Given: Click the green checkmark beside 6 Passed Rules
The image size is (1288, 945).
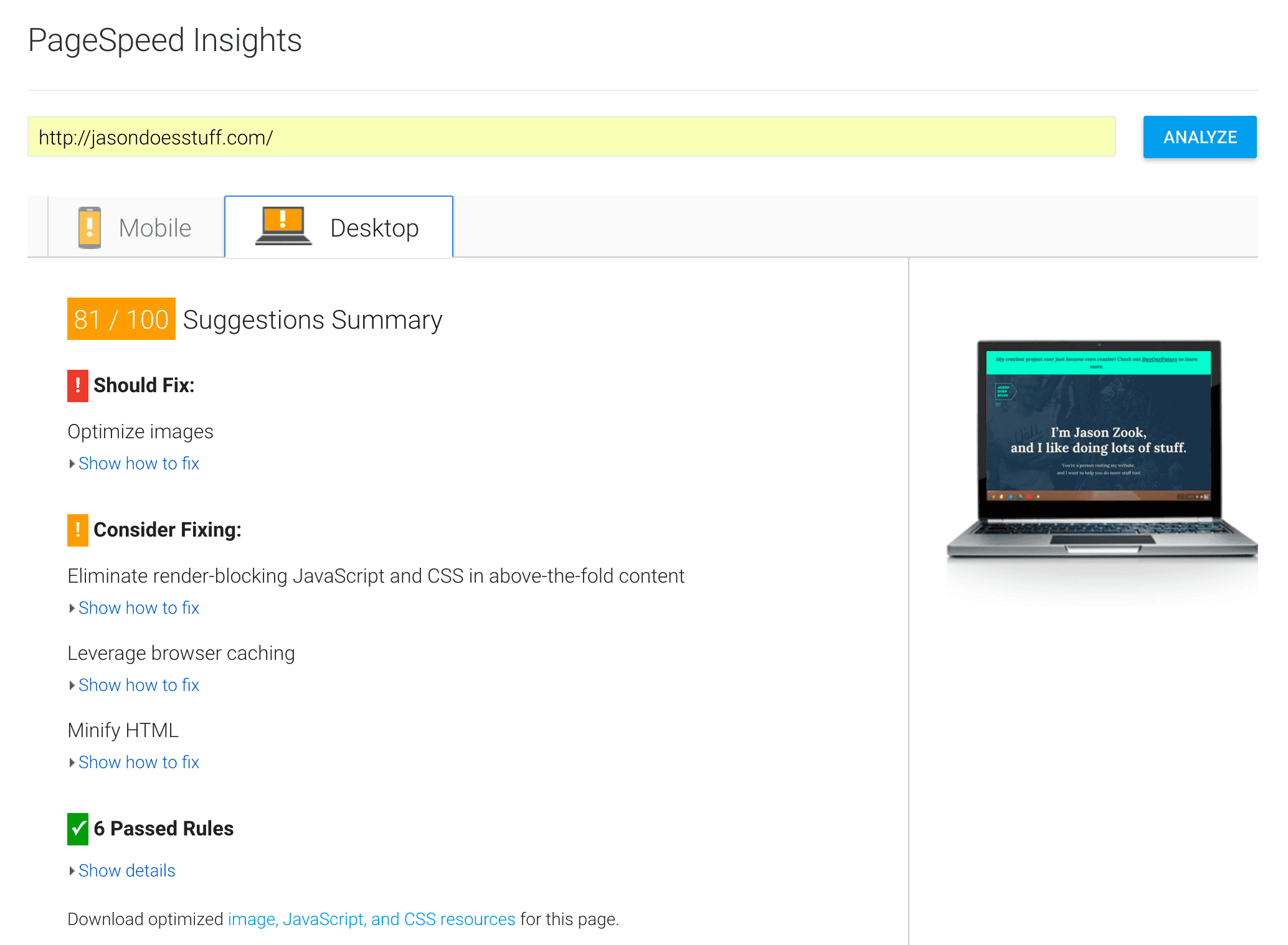Looking at the screenshot, I should pyautogui.click(x=77, y=829).
